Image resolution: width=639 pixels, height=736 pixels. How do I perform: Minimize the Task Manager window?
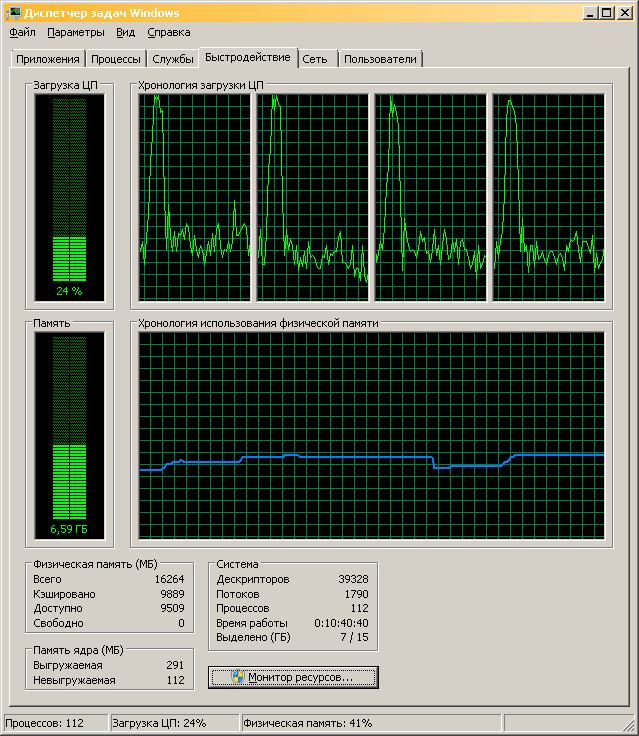pyautogui.click(x=590, y=13)
